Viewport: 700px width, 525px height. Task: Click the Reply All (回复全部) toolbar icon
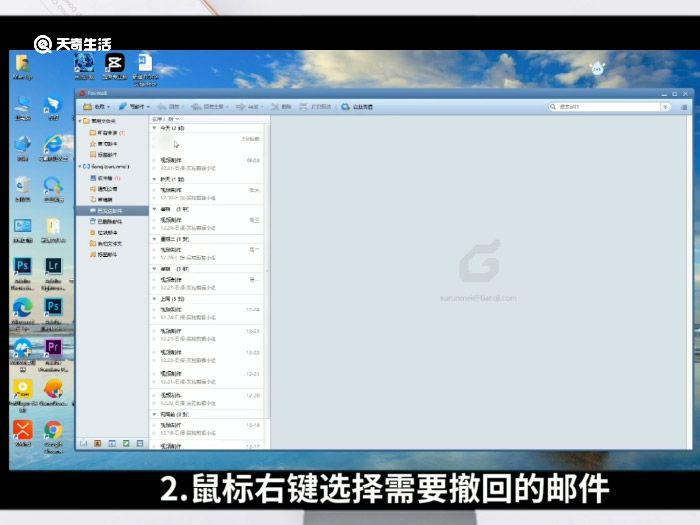196,107
